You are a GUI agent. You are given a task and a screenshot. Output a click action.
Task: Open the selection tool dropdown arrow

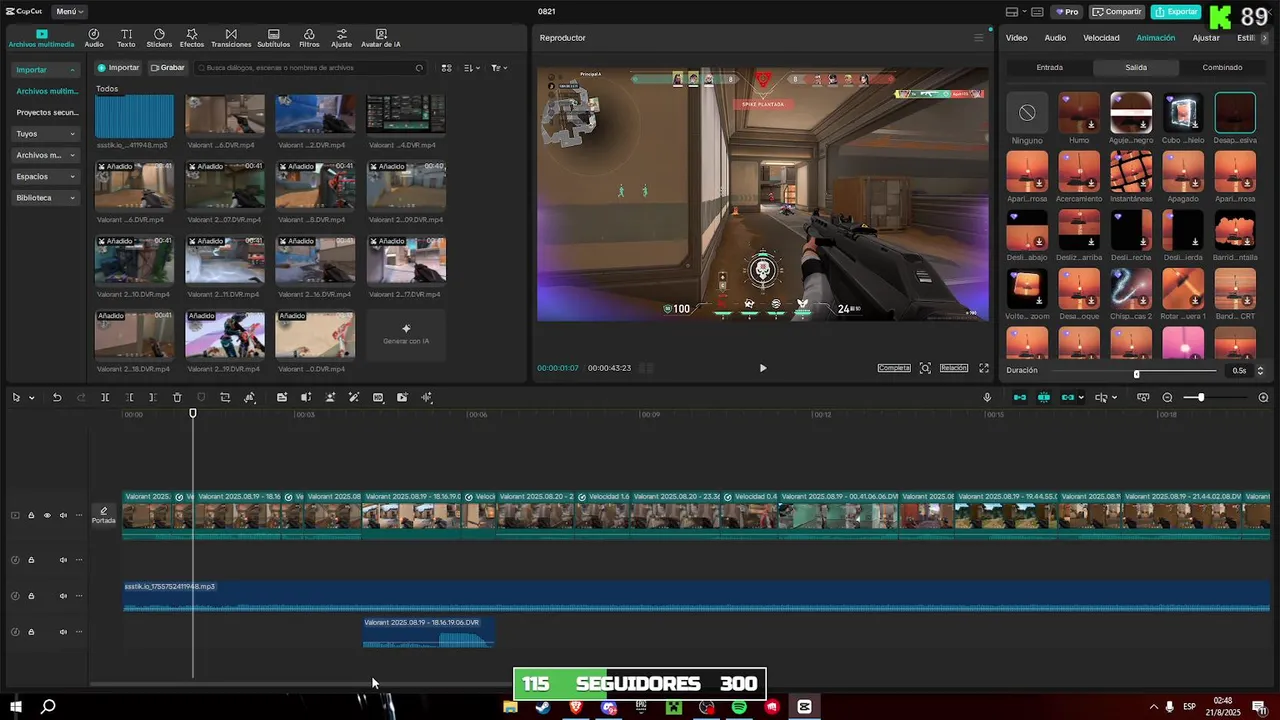click(x=31, y=398)
